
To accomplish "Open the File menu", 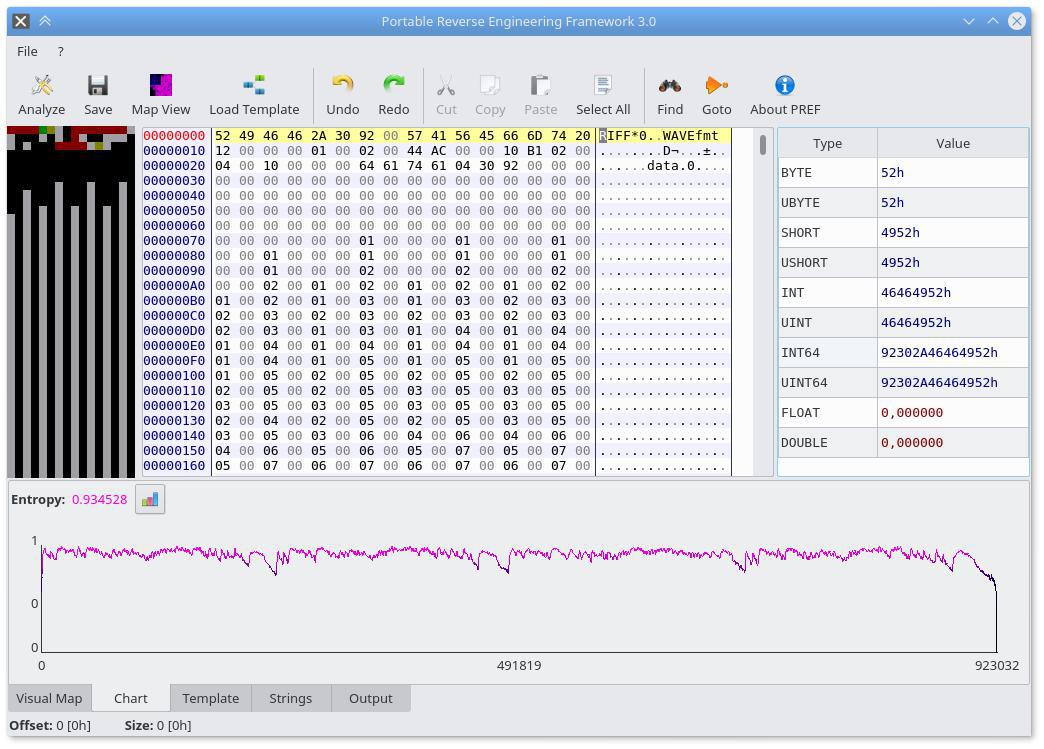I will (x=27, y=51).
